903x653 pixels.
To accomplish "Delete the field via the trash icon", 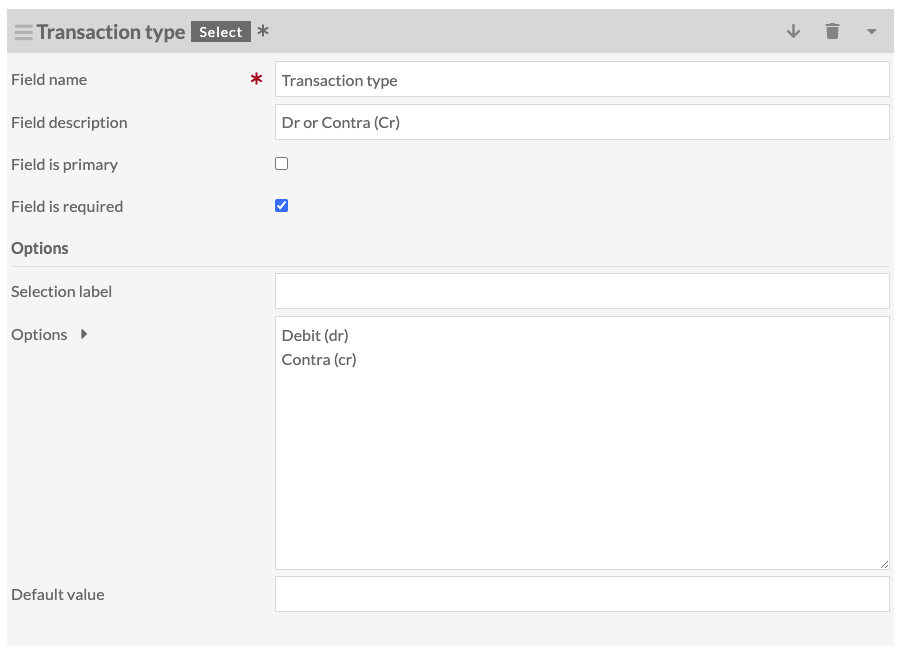I will (833, 31).
